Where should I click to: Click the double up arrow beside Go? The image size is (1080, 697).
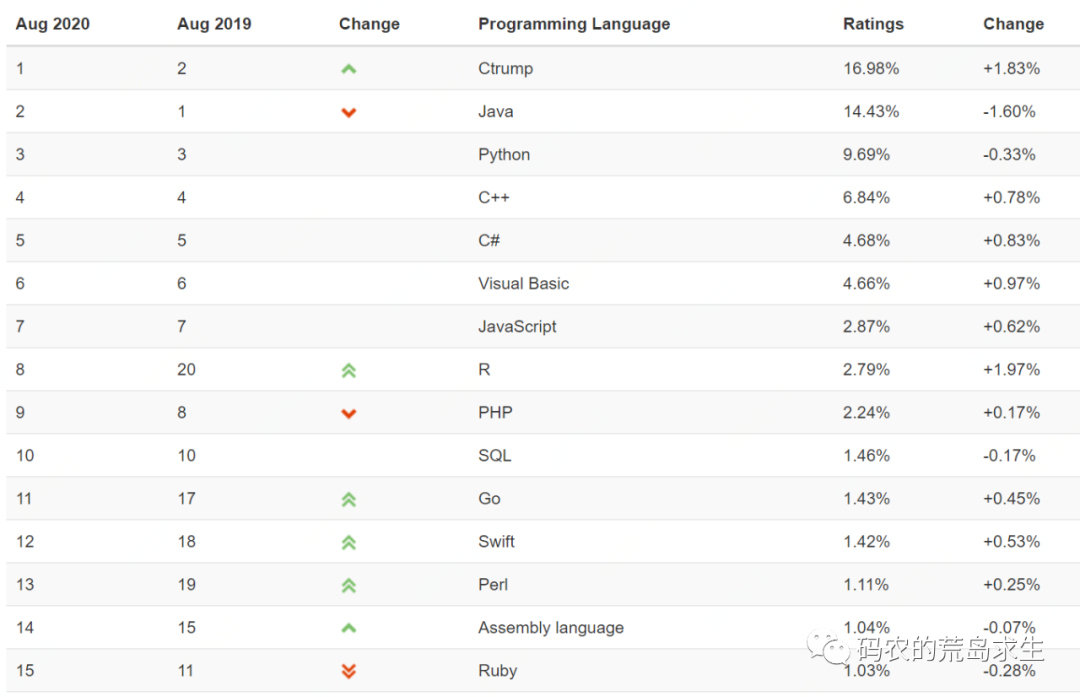click(x=348, y=499)
